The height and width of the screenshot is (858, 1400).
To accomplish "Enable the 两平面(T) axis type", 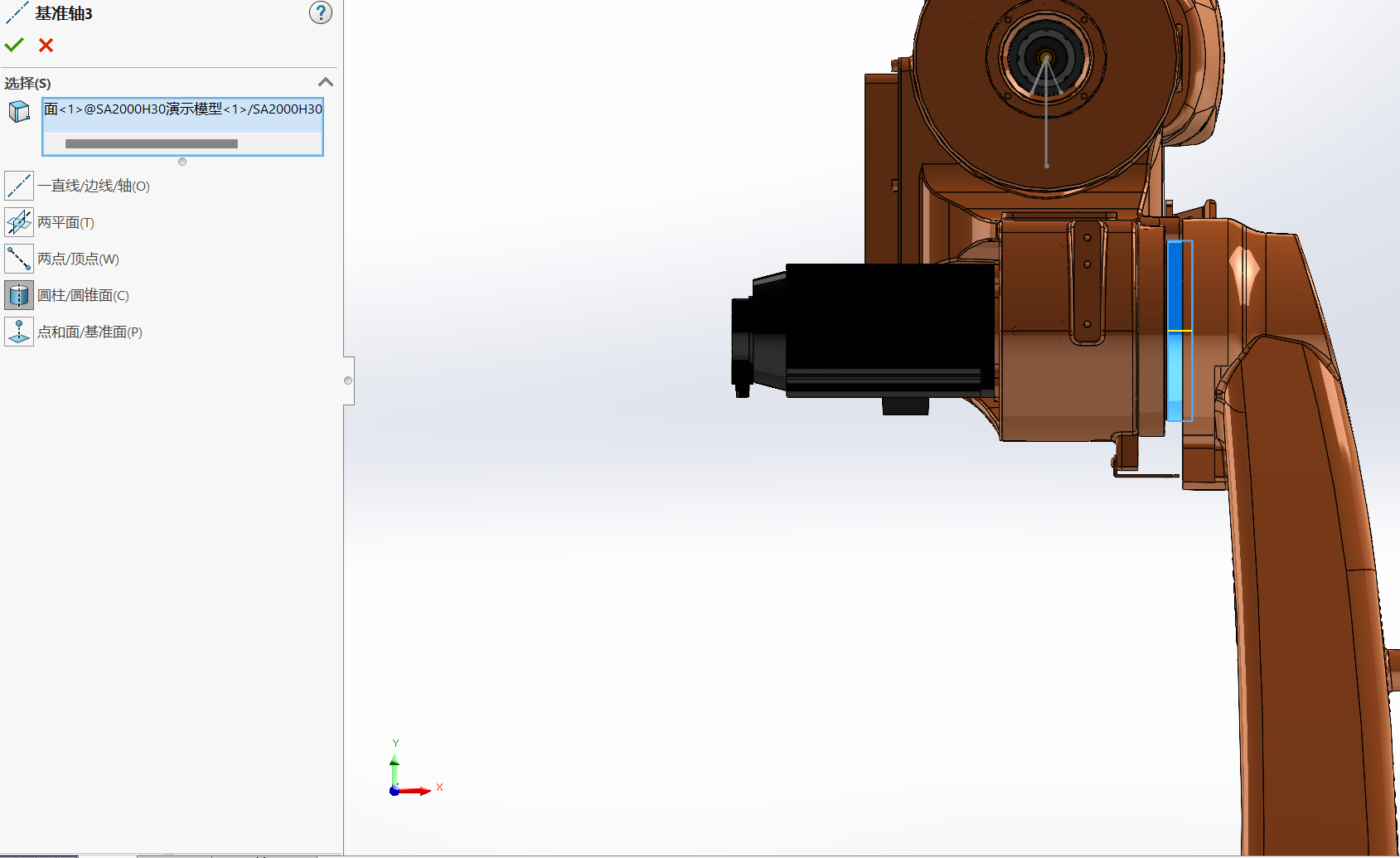I will point(19,222).
